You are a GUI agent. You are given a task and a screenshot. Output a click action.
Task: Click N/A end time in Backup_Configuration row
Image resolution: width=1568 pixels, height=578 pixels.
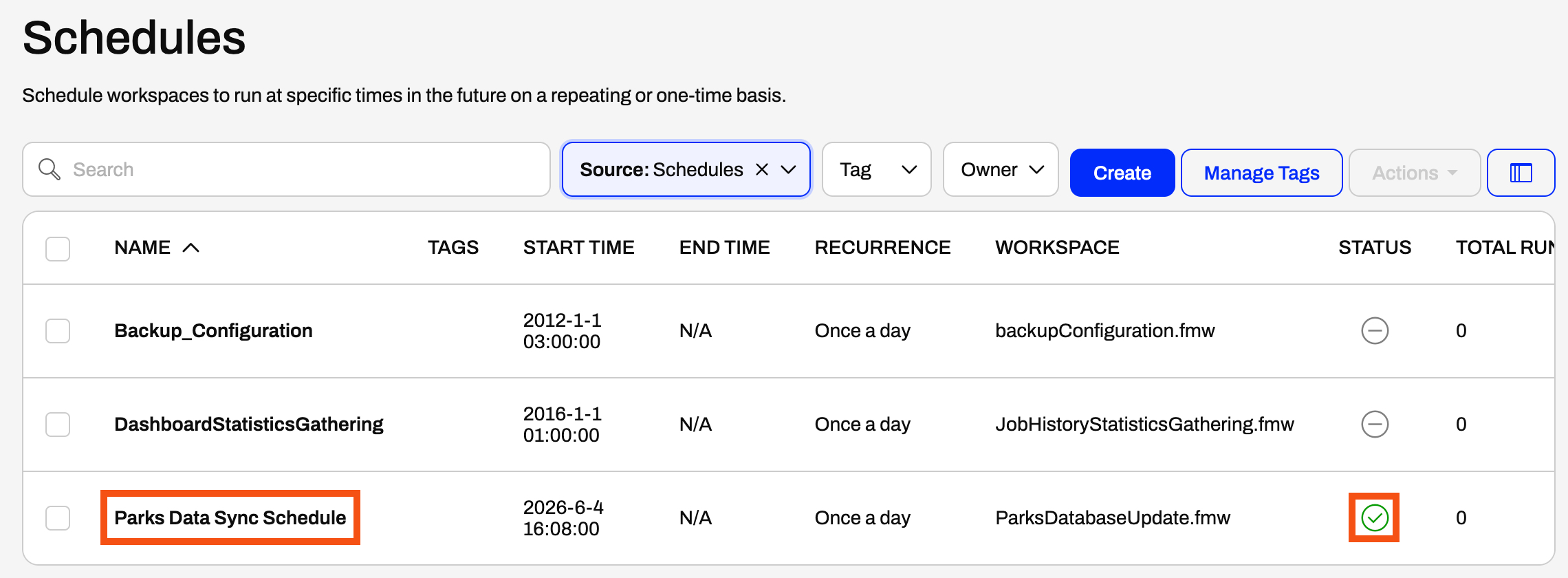pos(695,331)
